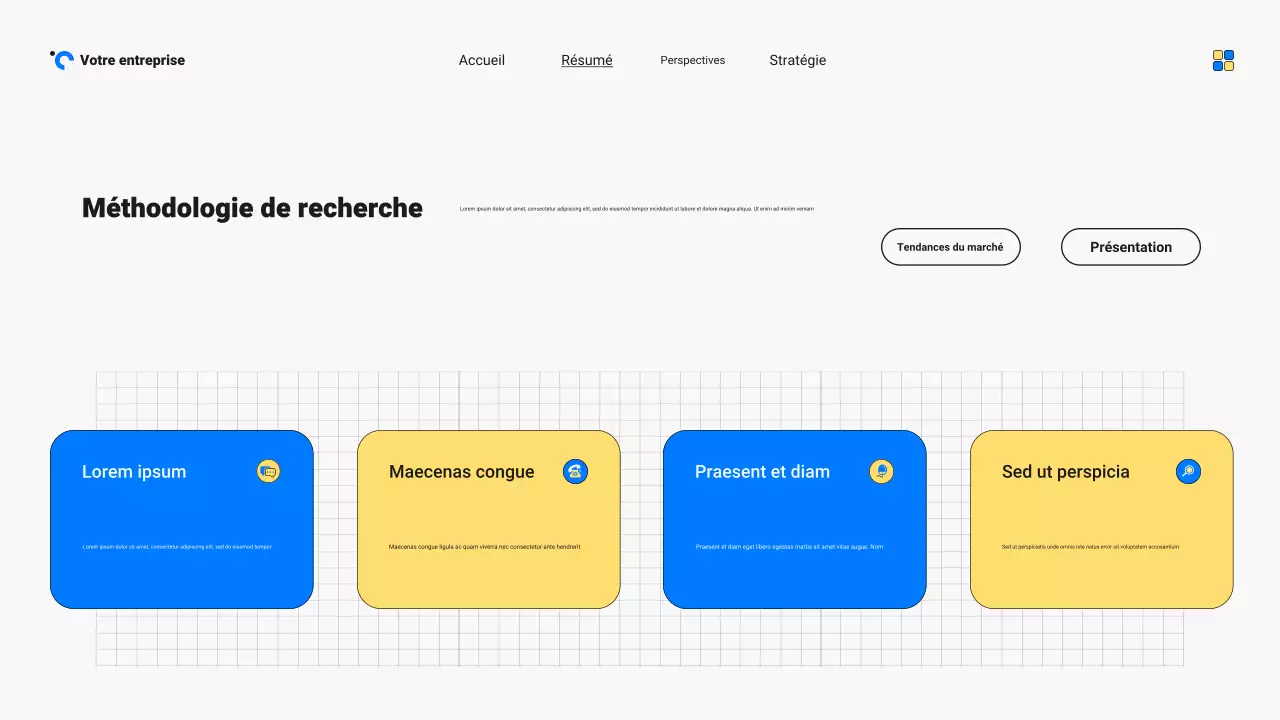Screen dimensions: 1280x720
Task: Click the small paragraph text beside the heading
Action: click(636, 208)
